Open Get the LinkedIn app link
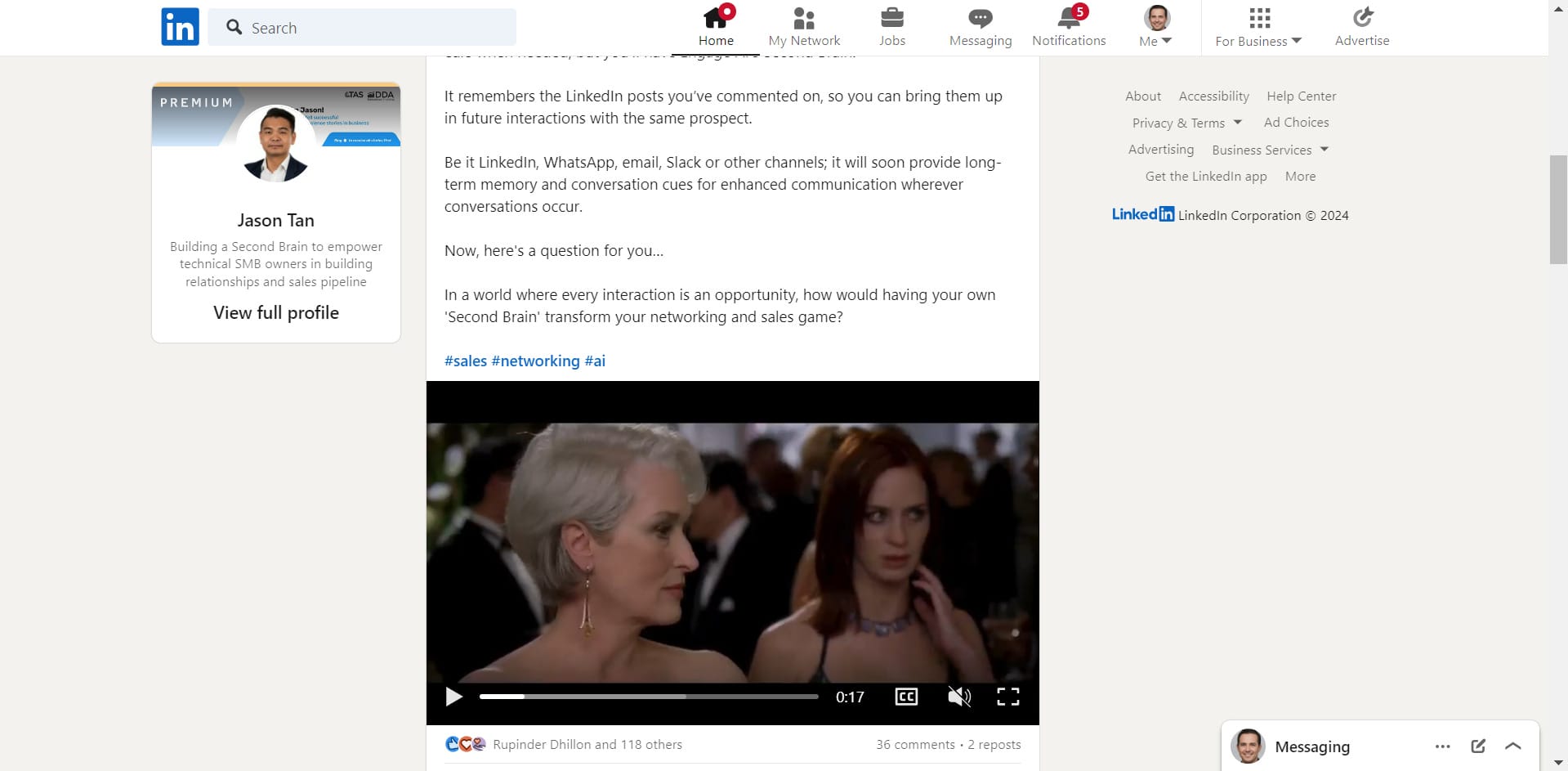1568x771 pixels. [x=1206, y=176]
